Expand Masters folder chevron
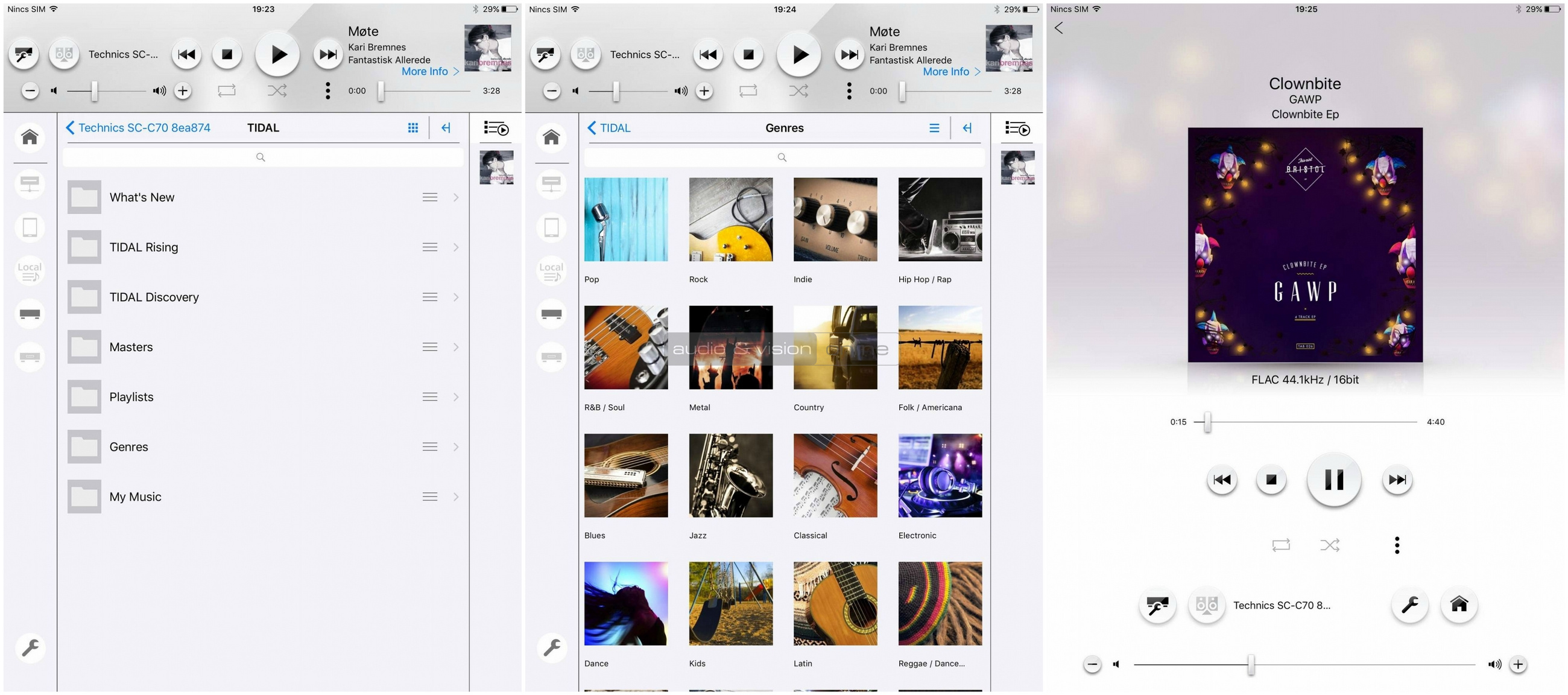The image size is (1568, 695). coord(456,347)
